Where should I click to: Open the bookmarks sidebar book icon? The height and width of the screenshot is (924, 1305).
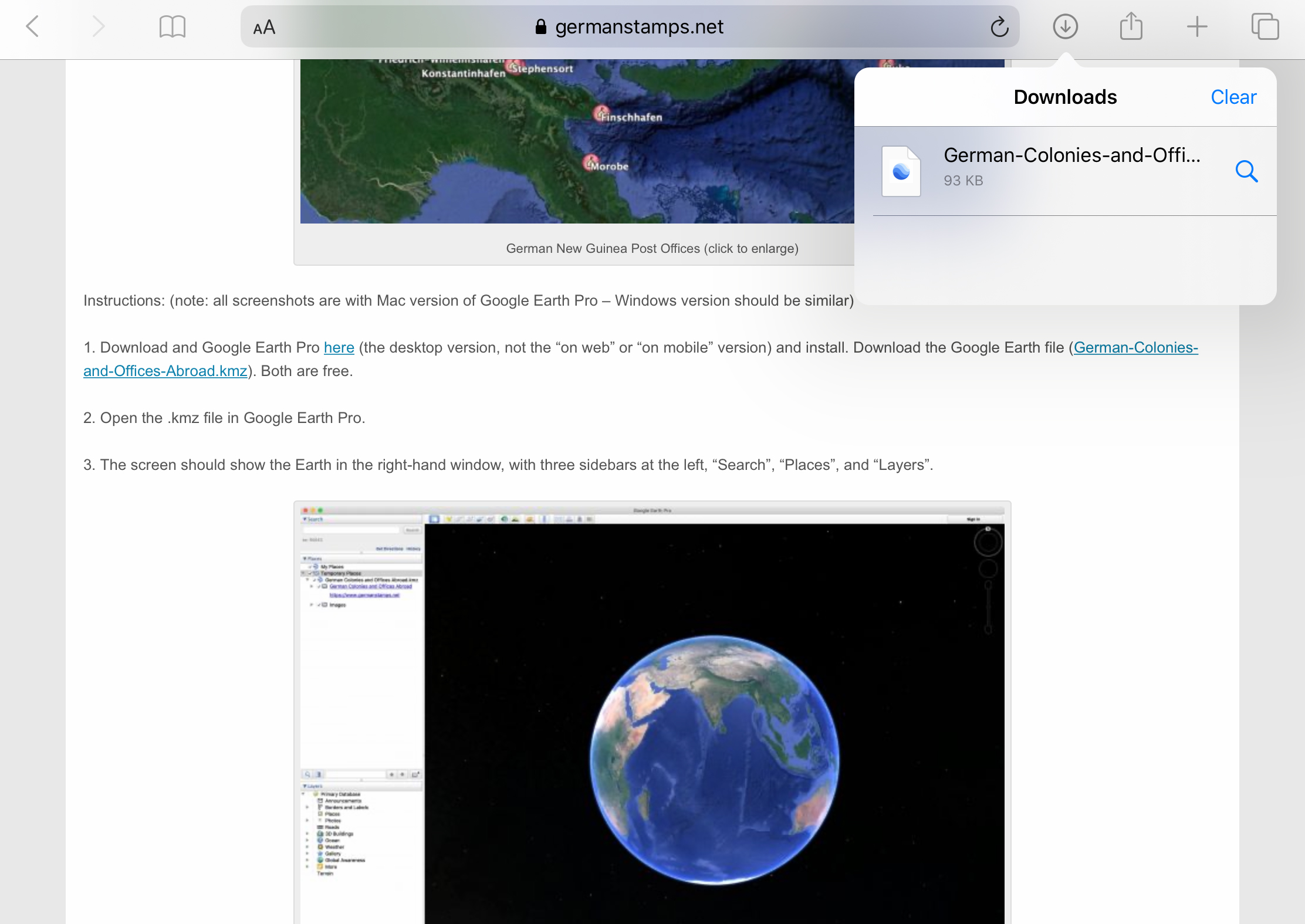pos(173,26)
